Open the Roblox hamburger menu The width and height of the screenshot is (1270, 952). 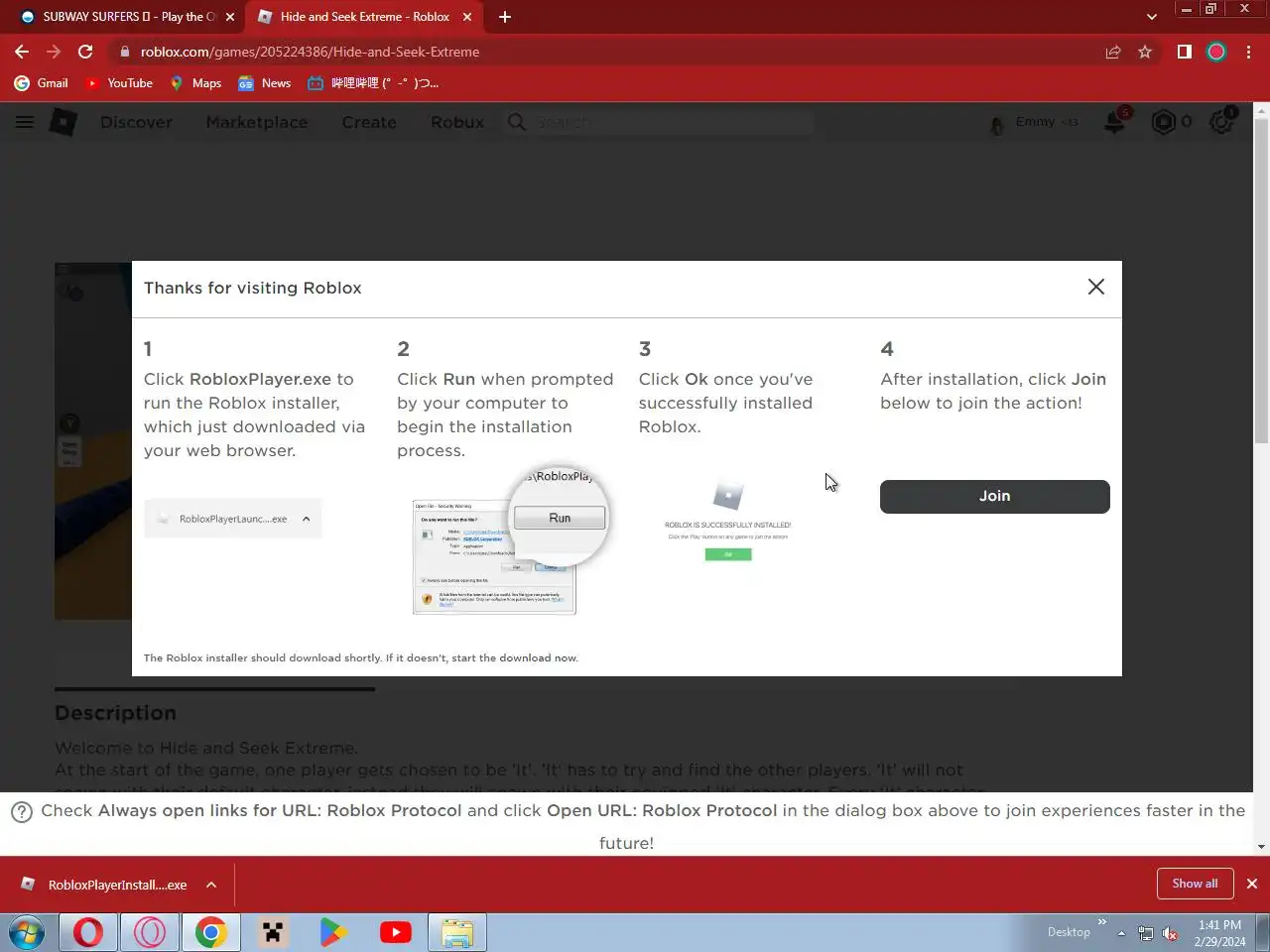pyautogui.click(x=25, y=122)
